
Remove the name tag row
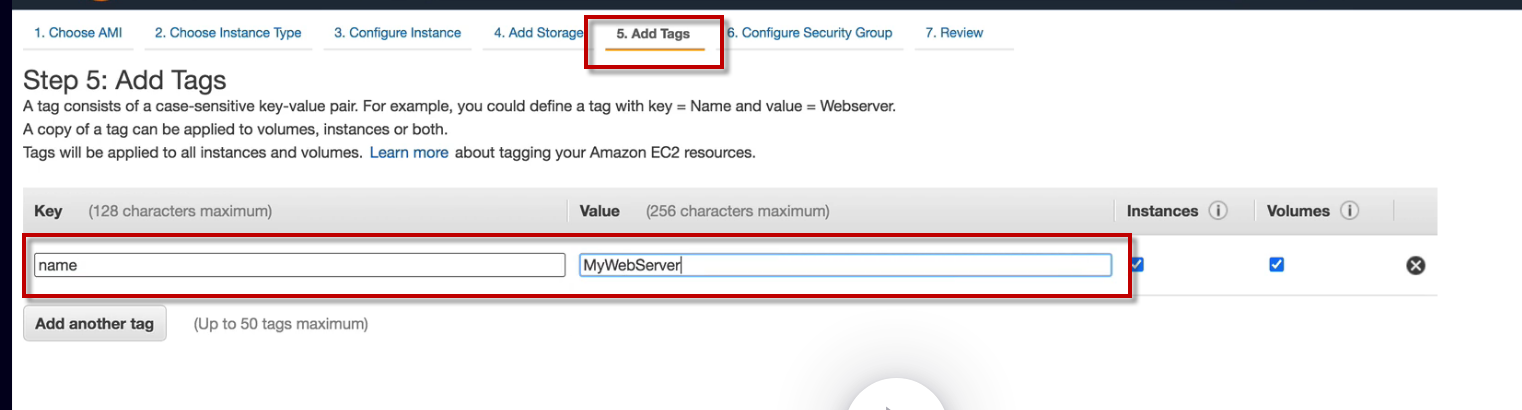1415,265
